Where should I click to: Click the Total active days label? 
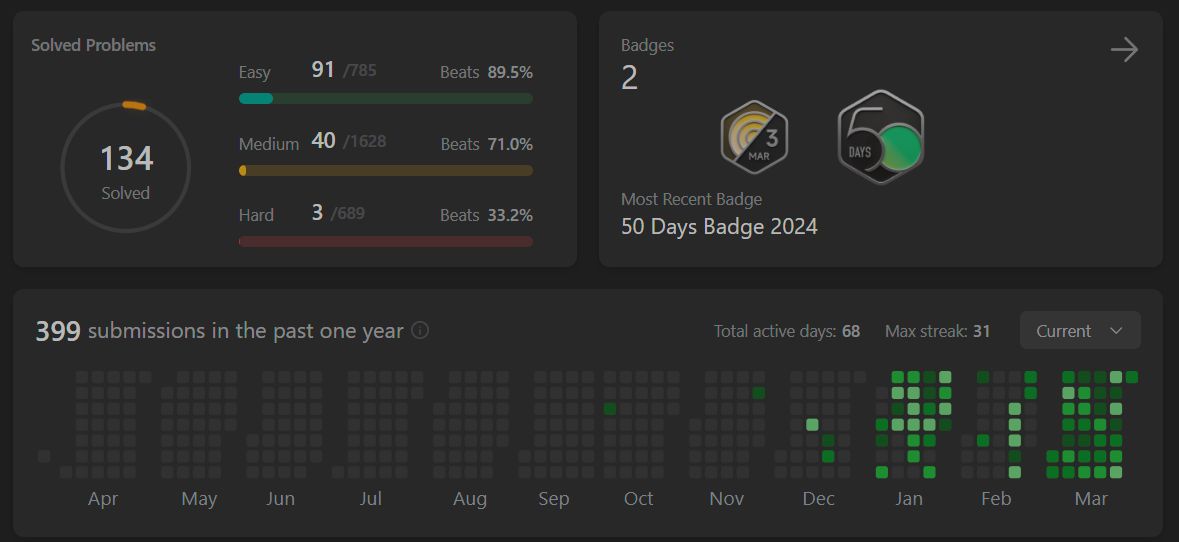[786, 331]
